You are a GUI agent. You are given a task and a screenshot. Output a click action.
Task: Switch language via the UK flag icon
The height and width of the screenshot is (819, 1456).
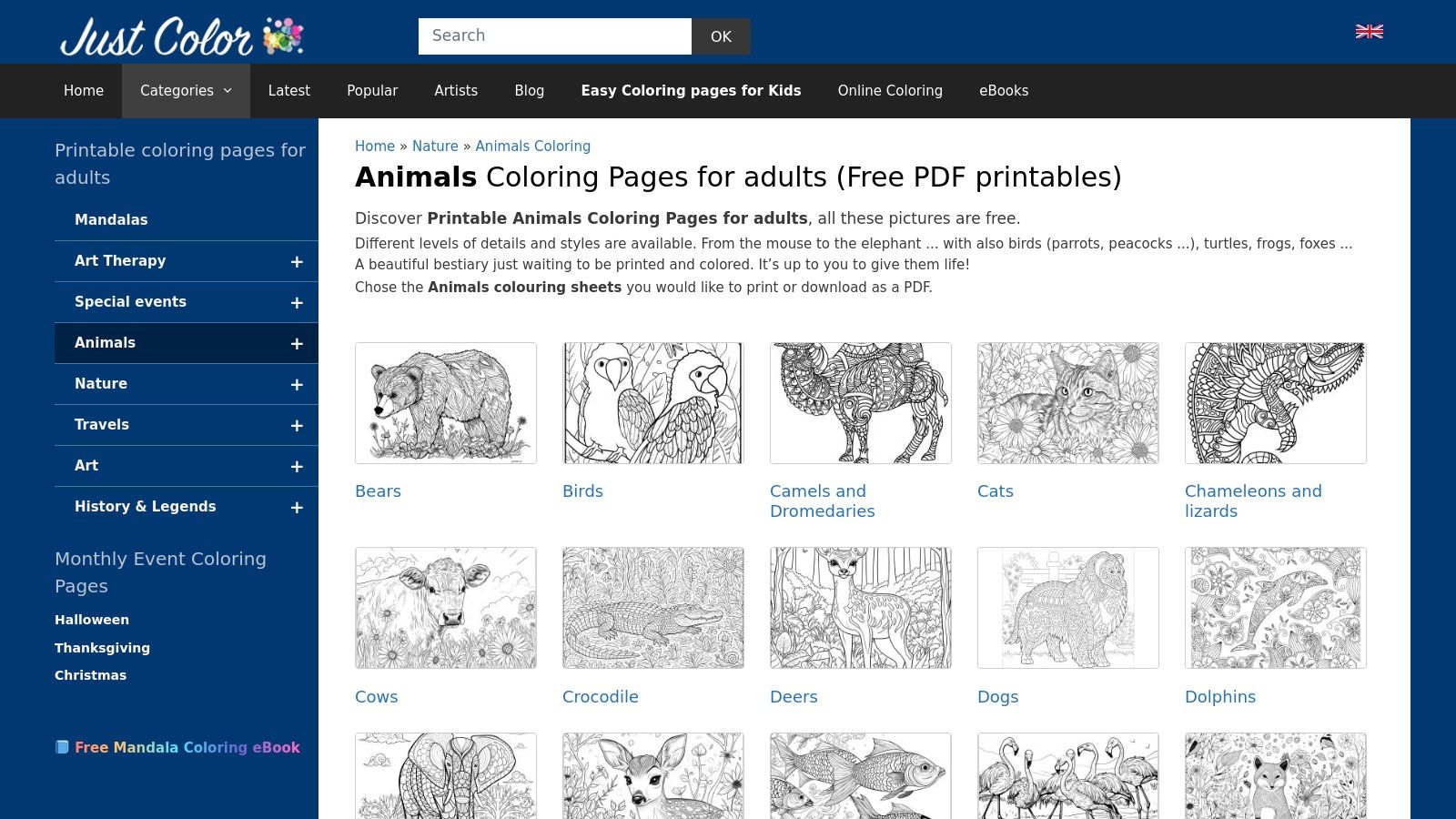(x=1369, y=30)
